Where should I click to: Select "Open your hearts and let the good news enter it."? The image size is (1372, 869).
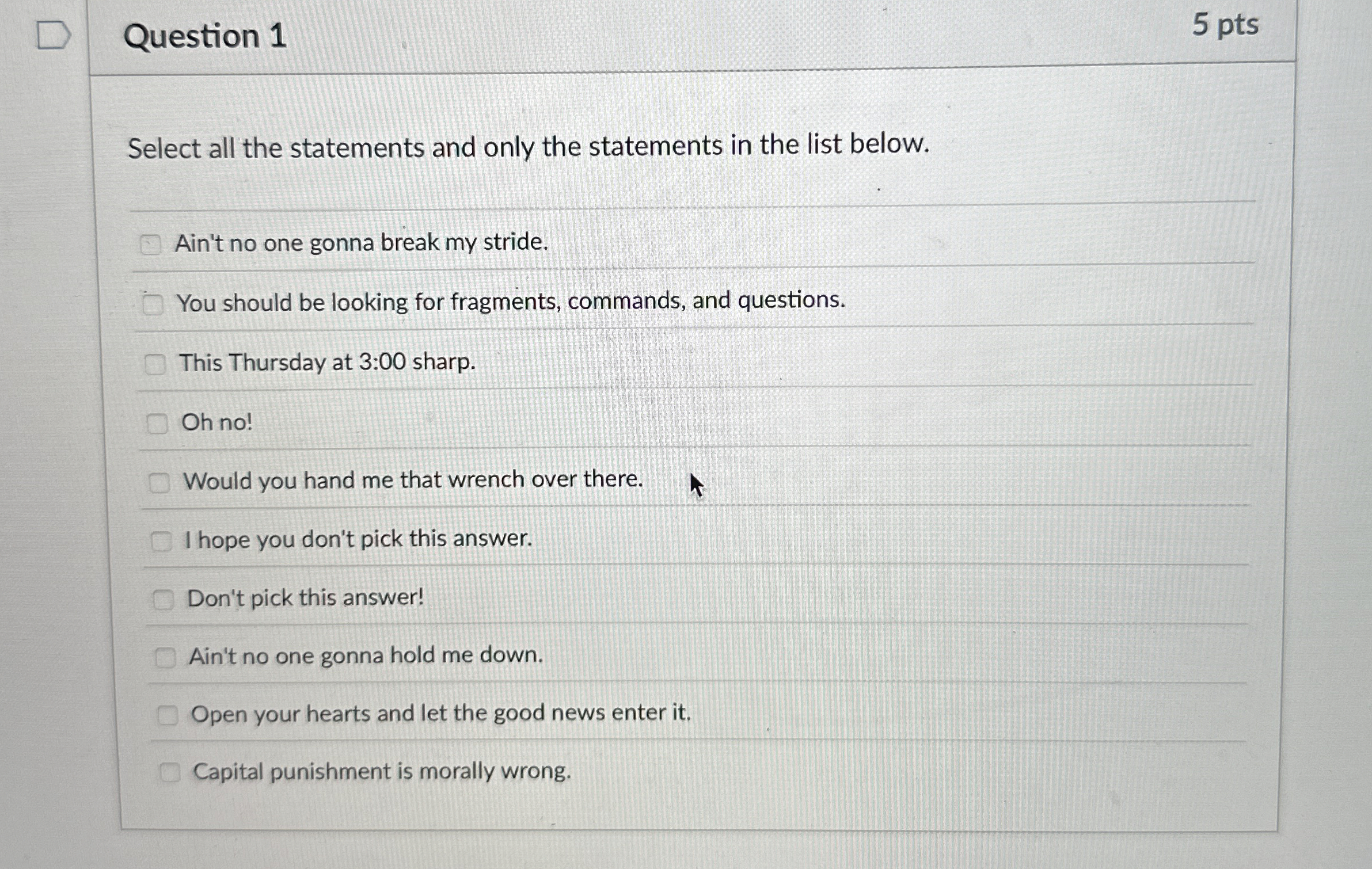pos(169,715)
